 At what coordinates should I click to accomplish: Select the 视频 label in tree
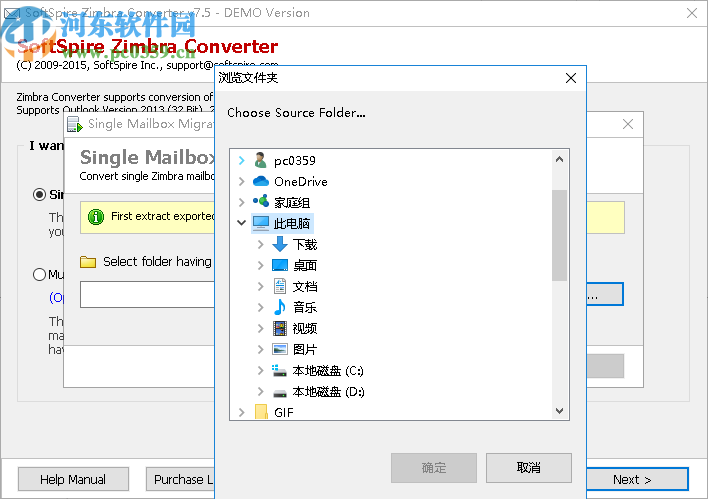pyautogui.click(x=305, y=328)
